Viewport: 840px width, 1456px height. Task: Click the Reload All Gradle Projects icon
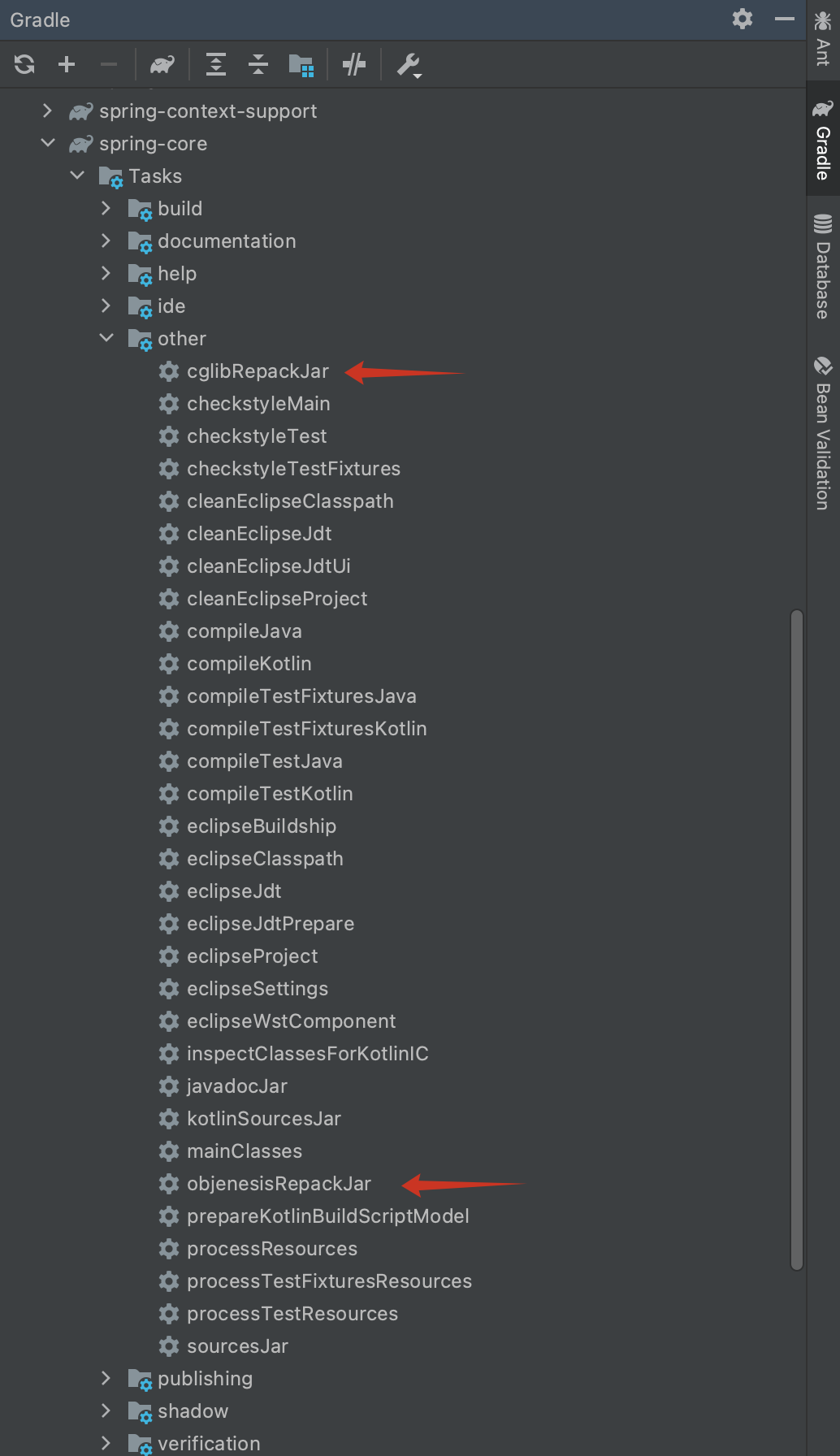(x=24, y=64)
